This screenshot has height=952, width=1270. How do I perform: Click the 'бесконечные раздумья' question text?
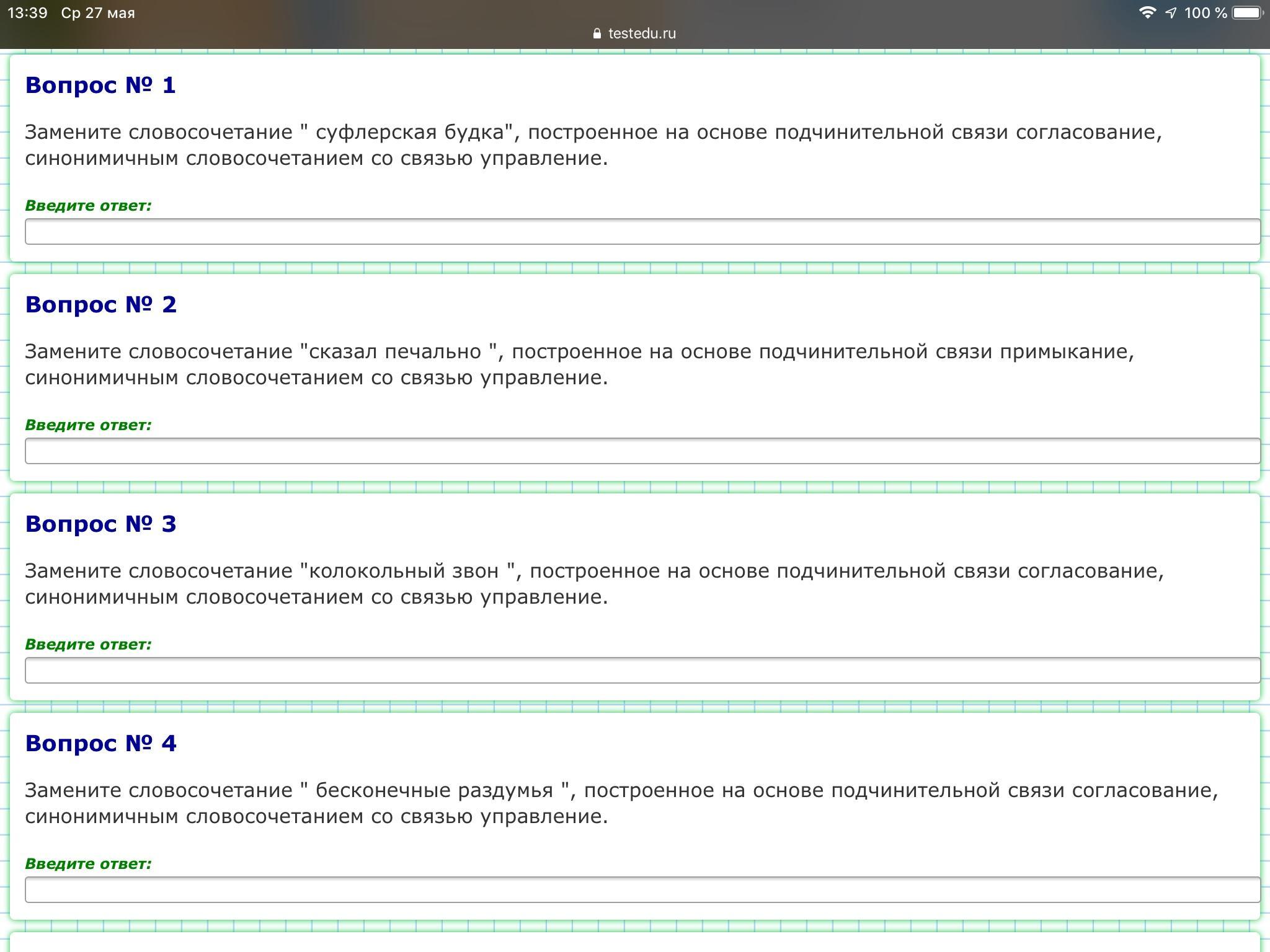click(434, 790)
